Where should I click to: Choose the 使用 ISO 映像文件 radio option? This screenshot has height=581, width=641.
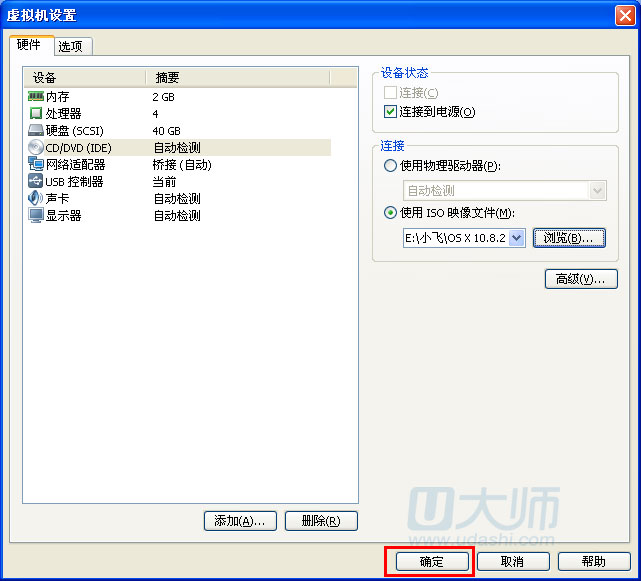(x=390, y=213)
